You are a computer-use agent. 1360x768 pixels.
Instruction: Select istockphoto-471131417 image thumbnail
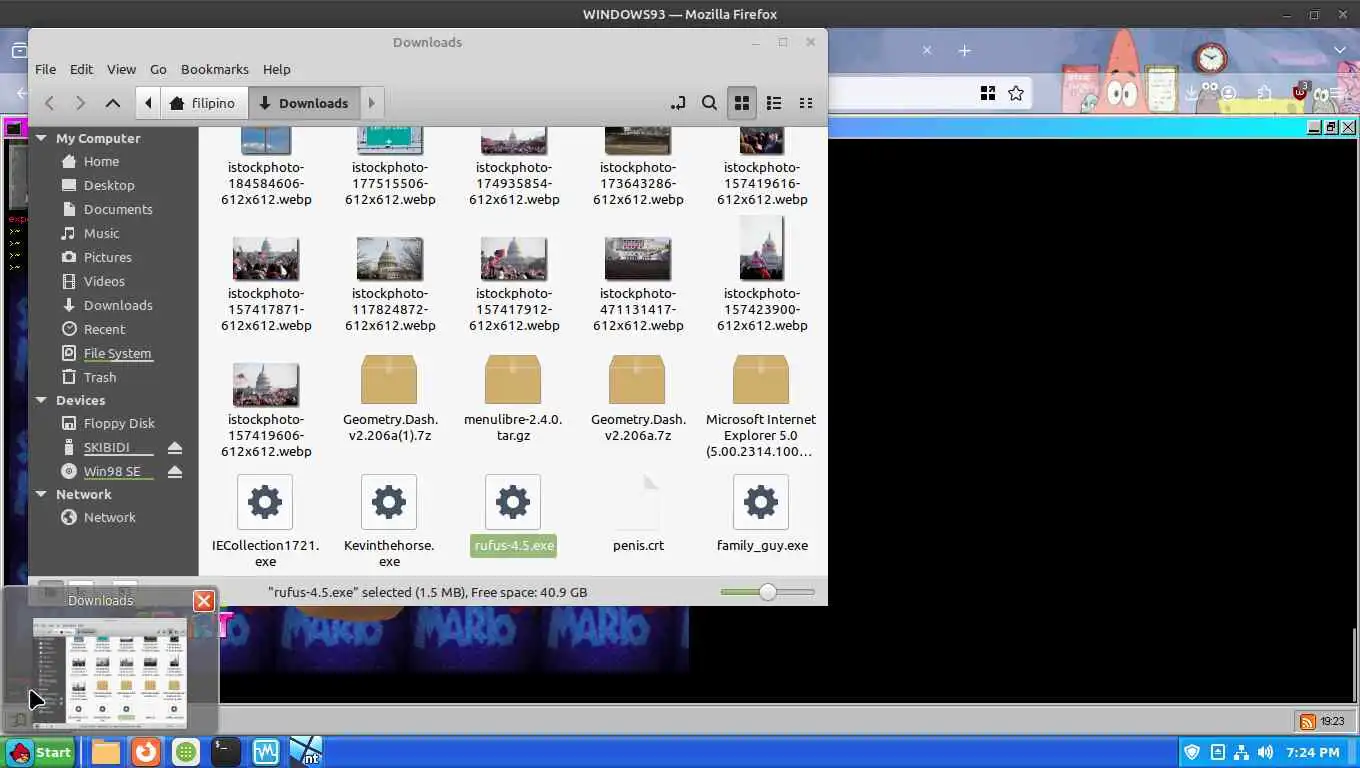tap(637, 259)
